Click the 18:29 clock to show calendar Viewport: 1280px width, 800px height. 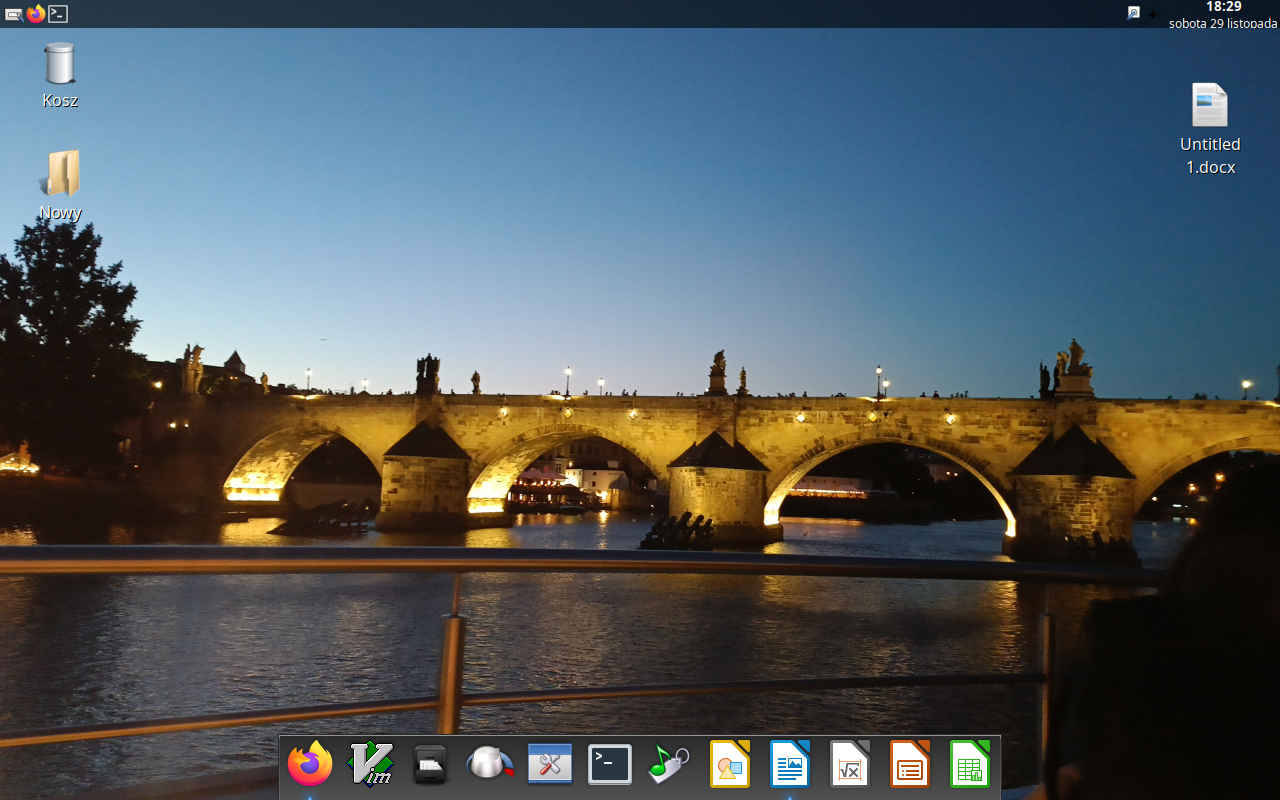point(1223,7)
